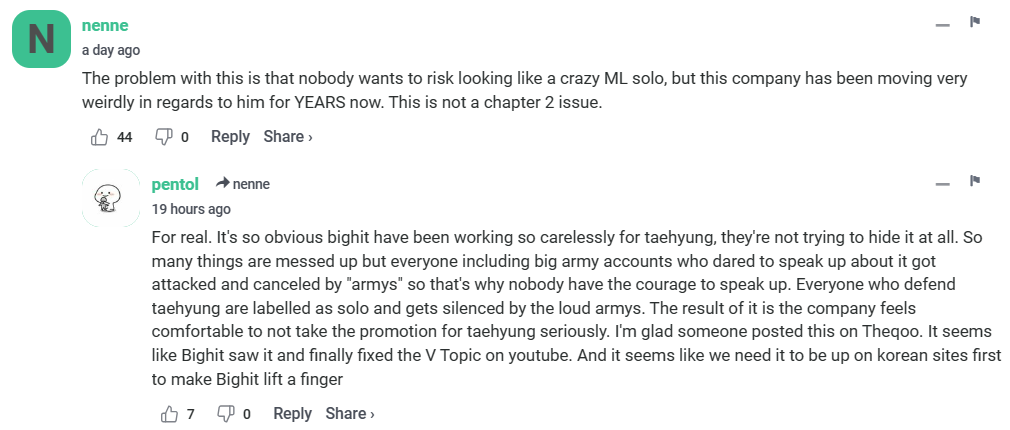The height and width of the screenshot is (430, 1010).
Task: Expand Share options under nenne's comment
Action: (288, 137)
